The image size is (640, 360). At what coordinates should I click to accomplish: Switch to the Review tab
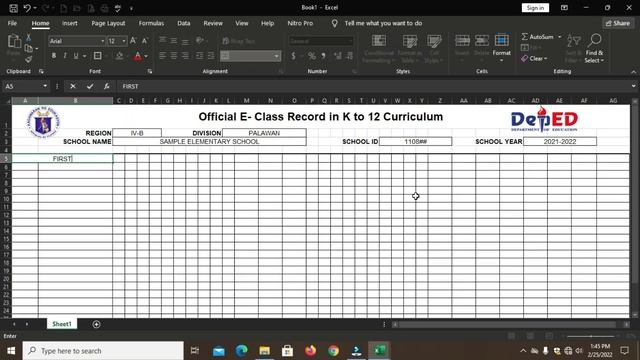[213, 24]
